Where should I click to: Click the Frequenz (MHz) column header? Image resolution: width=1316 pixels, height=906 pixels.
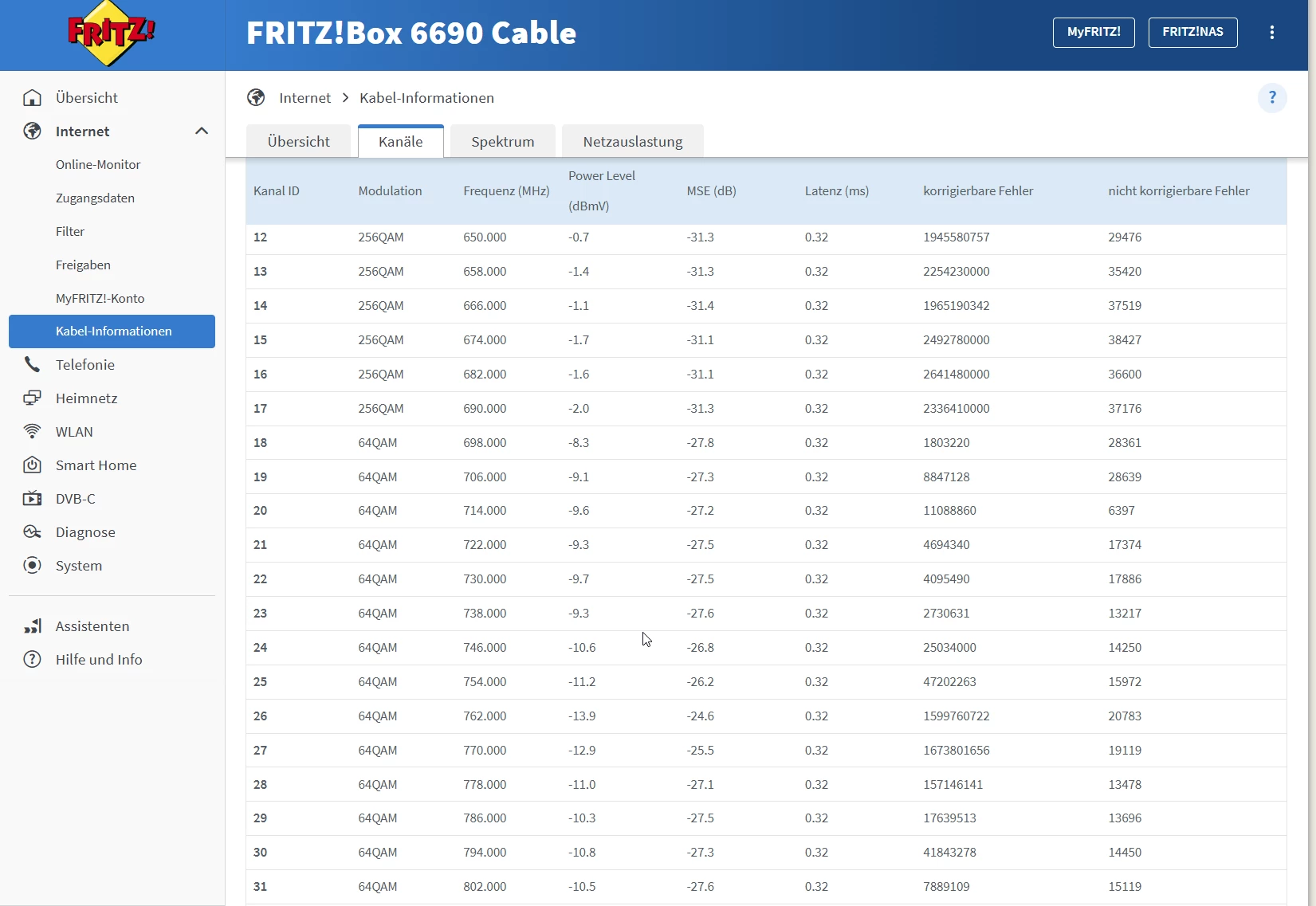(x=506, y=191)
